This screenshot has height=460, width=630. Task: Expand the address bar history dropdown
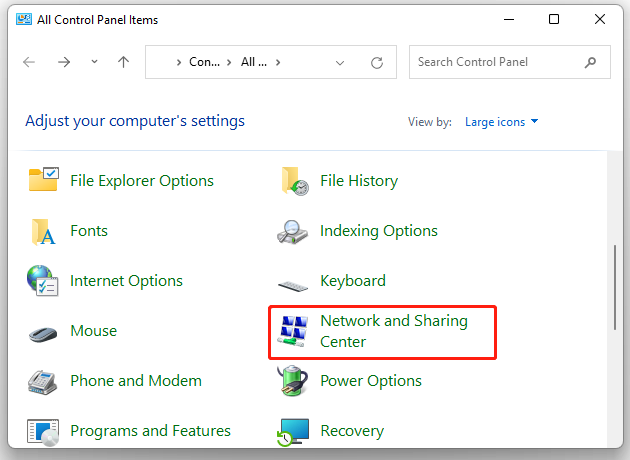(340, 63)
